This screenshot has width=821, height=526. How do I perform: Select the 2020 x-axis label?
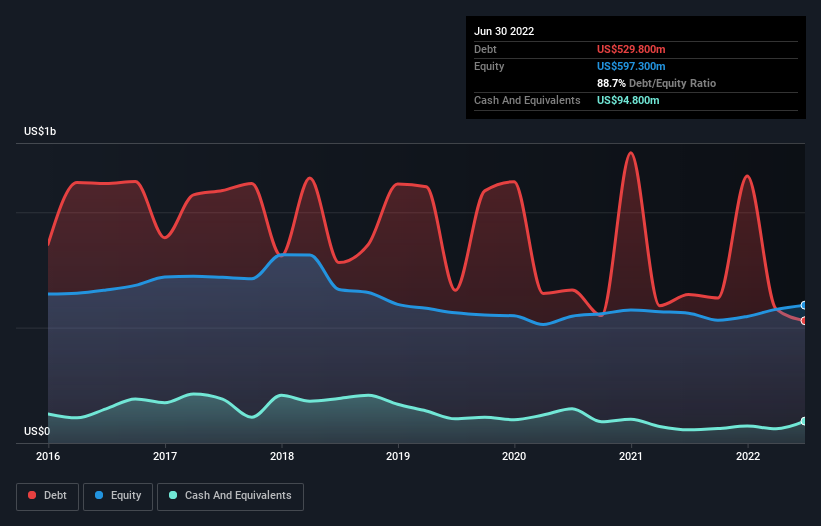point(514,456)
